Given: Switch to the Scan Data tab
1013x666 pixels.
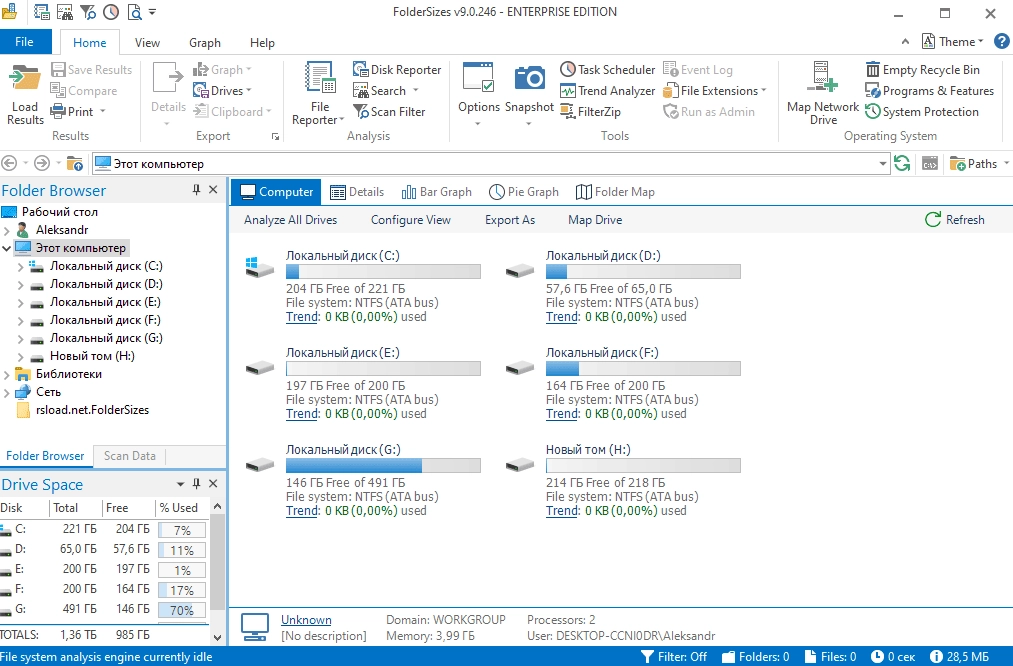Looking at the screenshot, I should [x=129, y=455].
